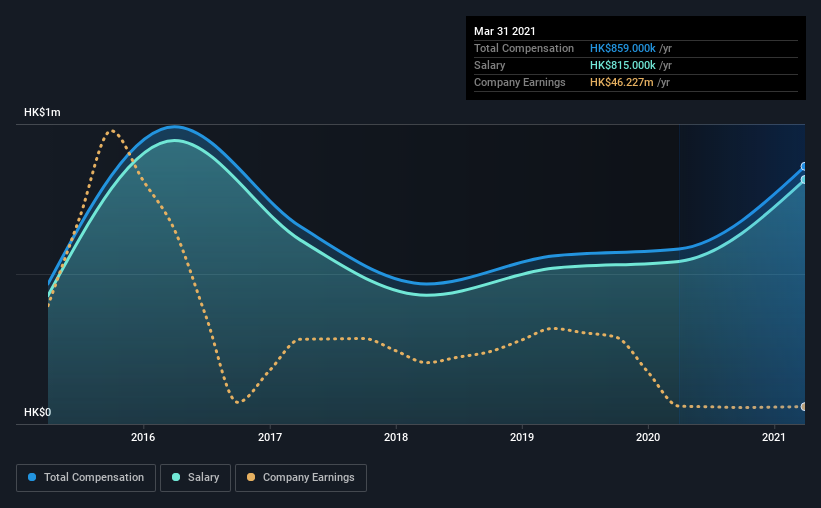Click the Mar 31 2021 tooltip date
The image size is (821, 508).
point(505,31)
